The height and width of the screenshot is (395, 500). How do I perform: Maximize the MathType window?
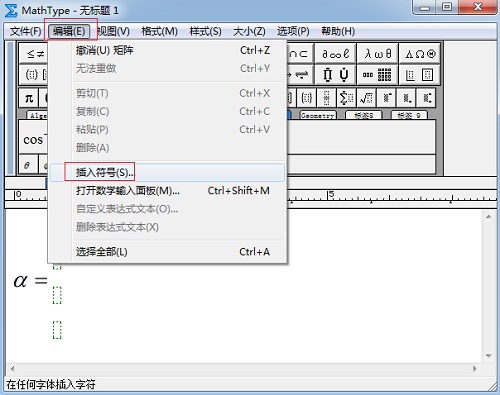[447, 7]
